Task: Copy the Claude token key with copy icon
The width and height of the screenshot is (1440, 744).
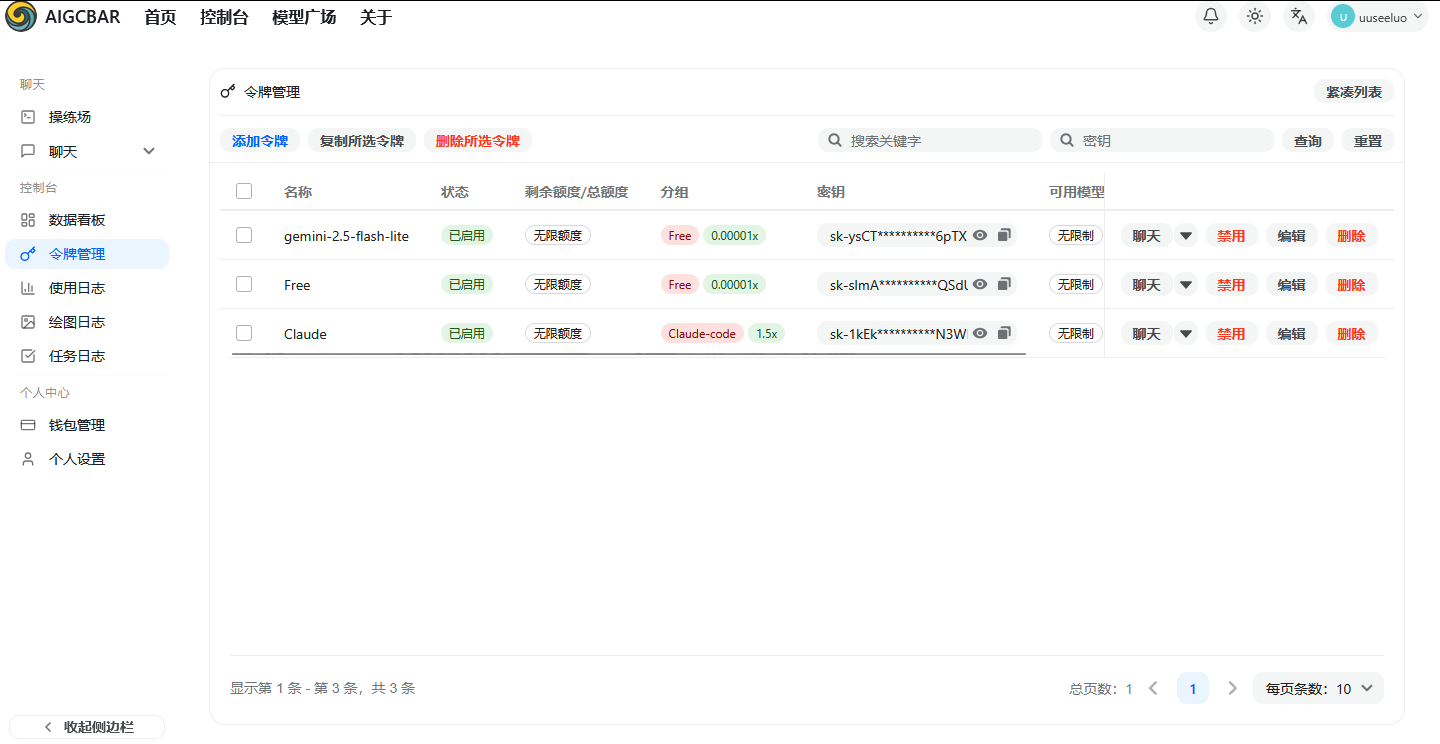Action: 1004,333
